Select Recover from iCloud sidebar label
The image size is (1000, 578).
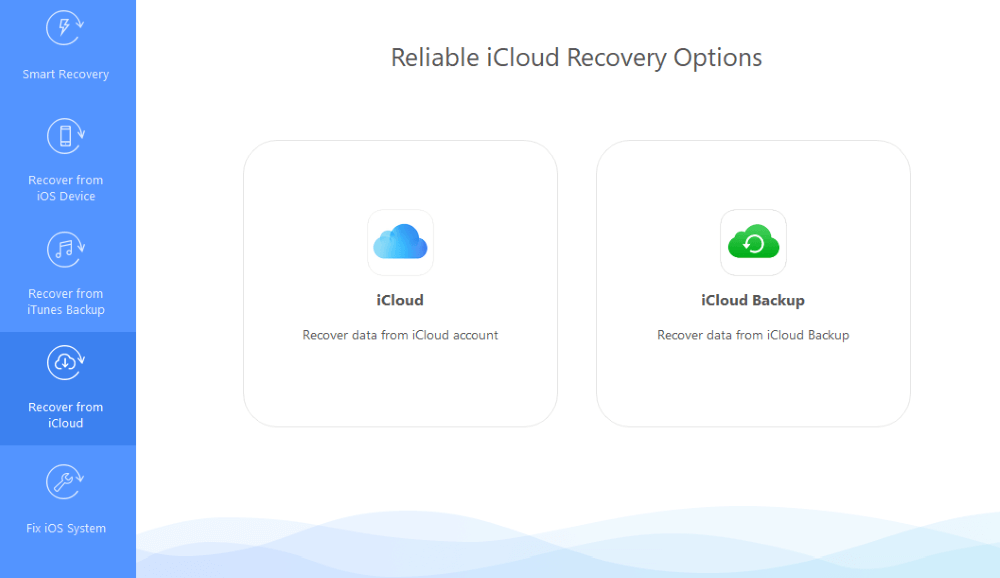(66, 415)
